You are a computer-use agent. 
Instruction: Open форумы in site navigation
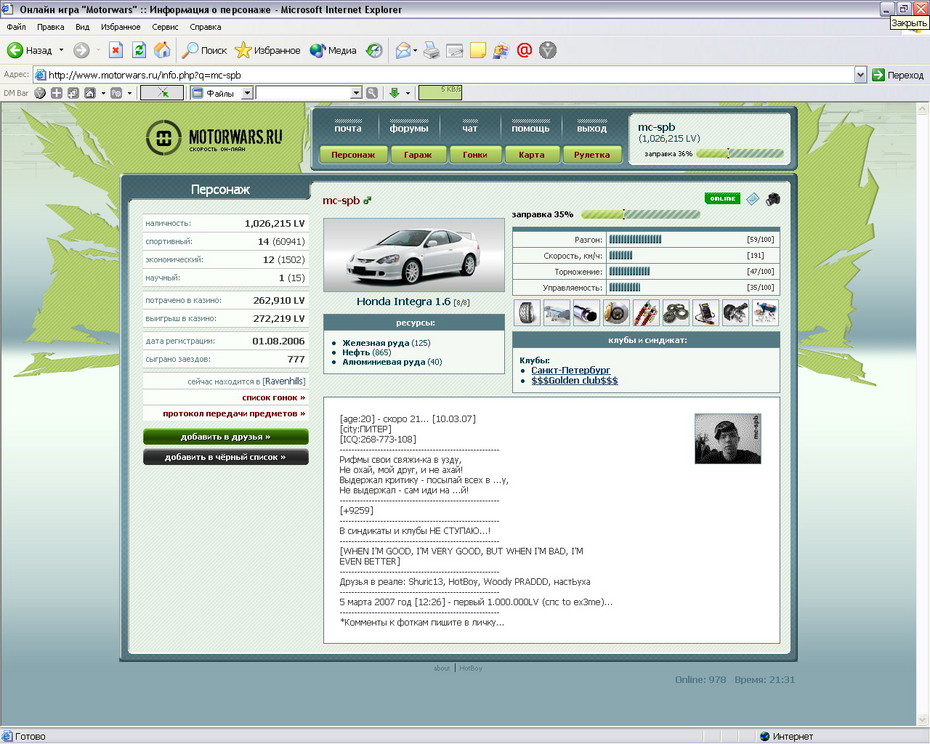click(x=409, y=128)
